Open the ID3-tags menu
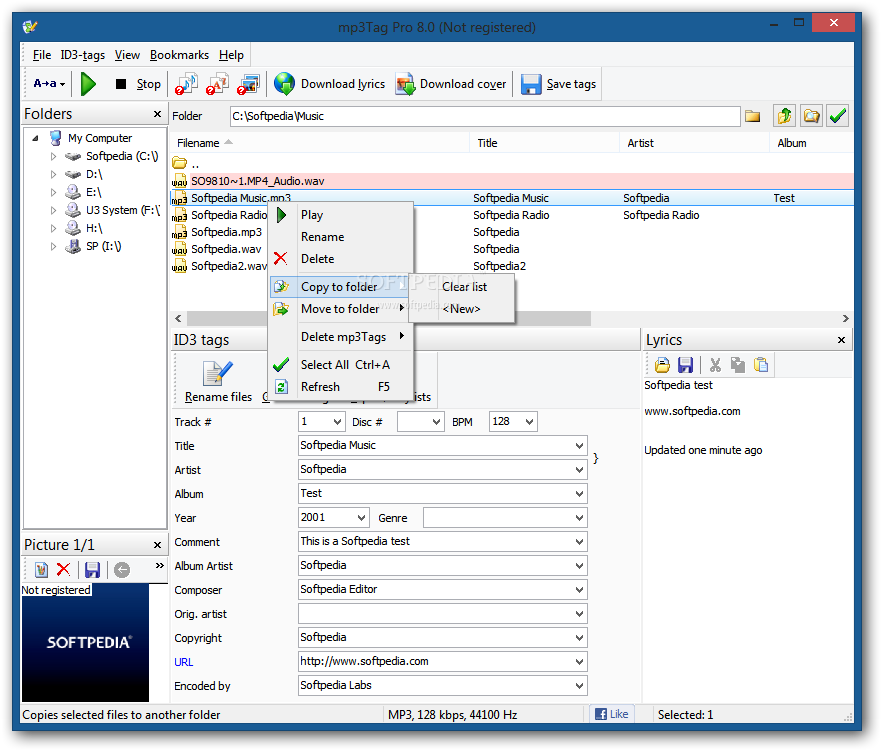The image size is (882, 751). click(83, 55)
